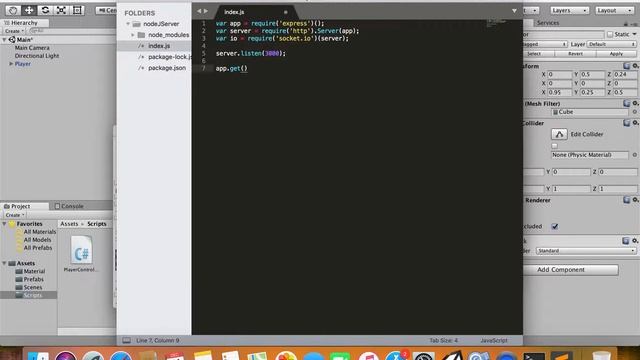This screenshot has height=360, width=640.
Task: Select the Scale tool in Unity toolbar
Action: pos(61,10)
